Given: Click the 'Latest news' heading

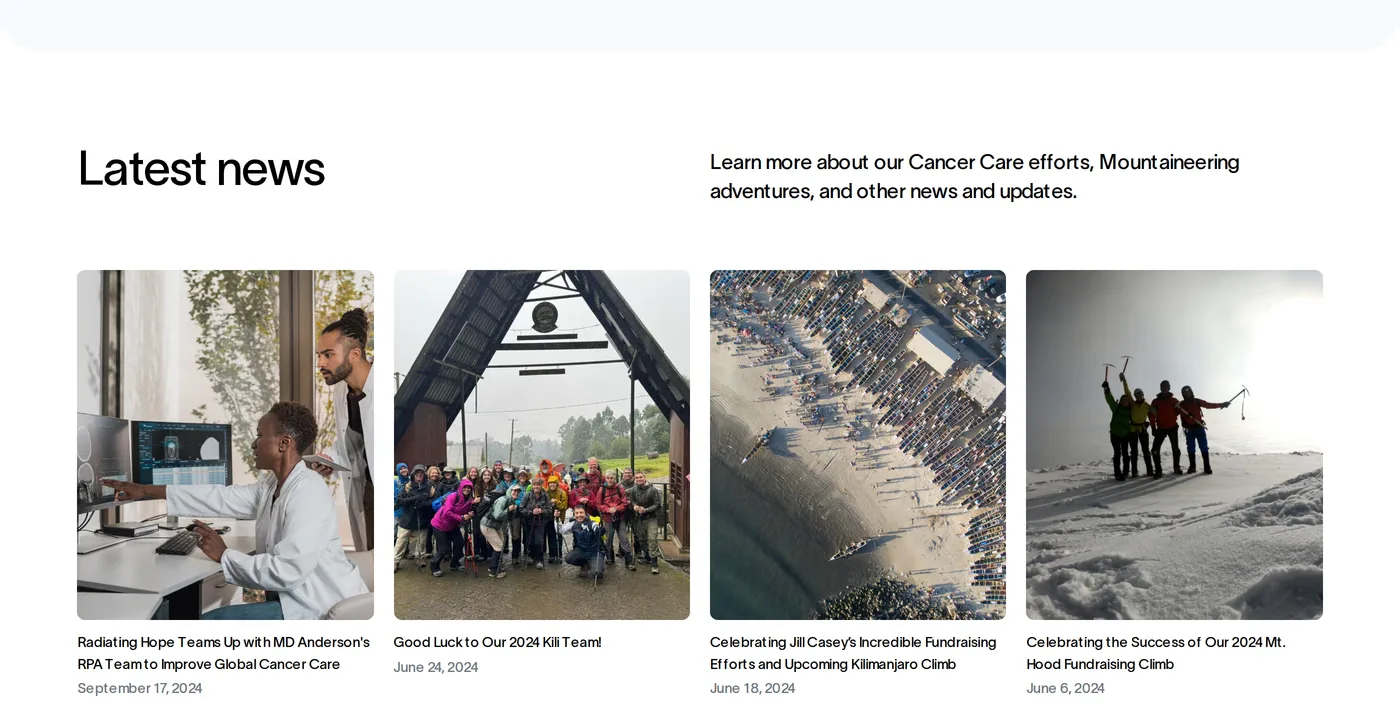Looking at the screenshot, I should click(201, 168).
